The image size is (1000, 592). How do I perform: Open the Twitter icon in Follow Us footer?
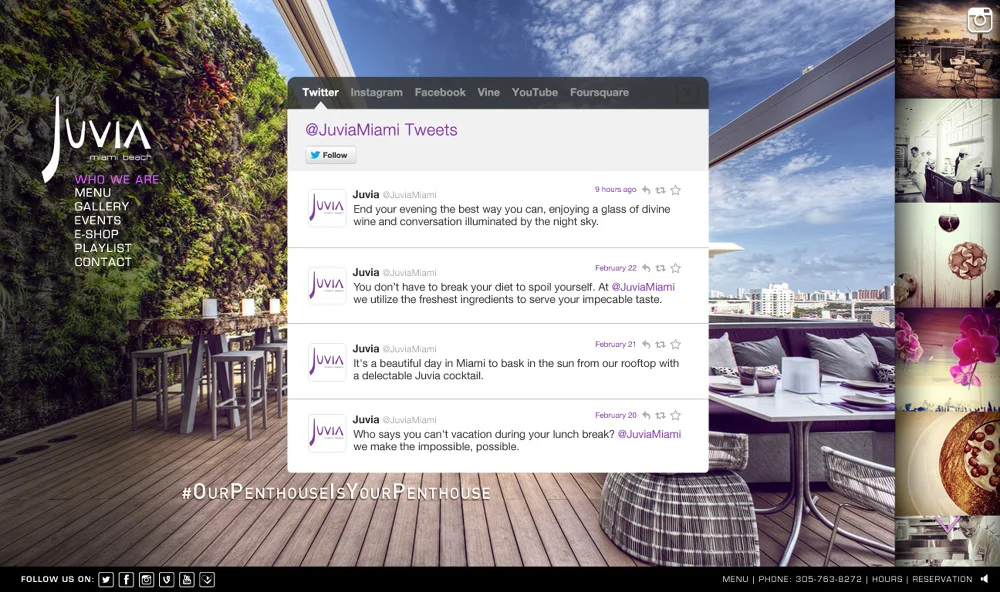pyautogui.click(x=106, y=579)
